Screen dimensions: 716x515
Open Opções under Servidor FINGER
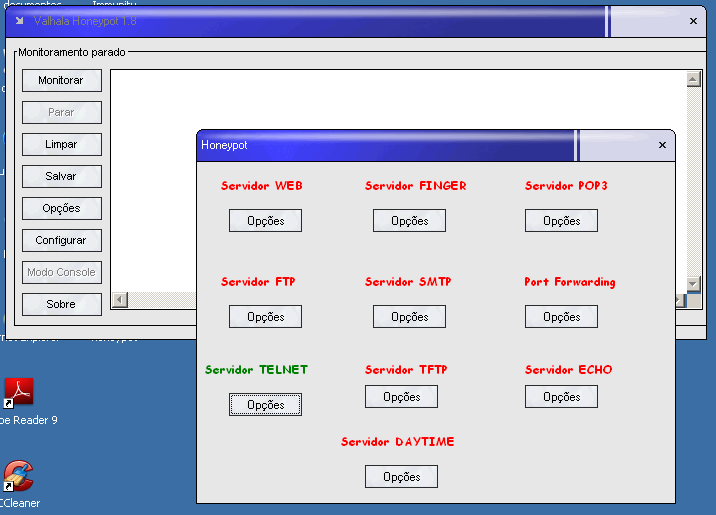click(409, 221)
